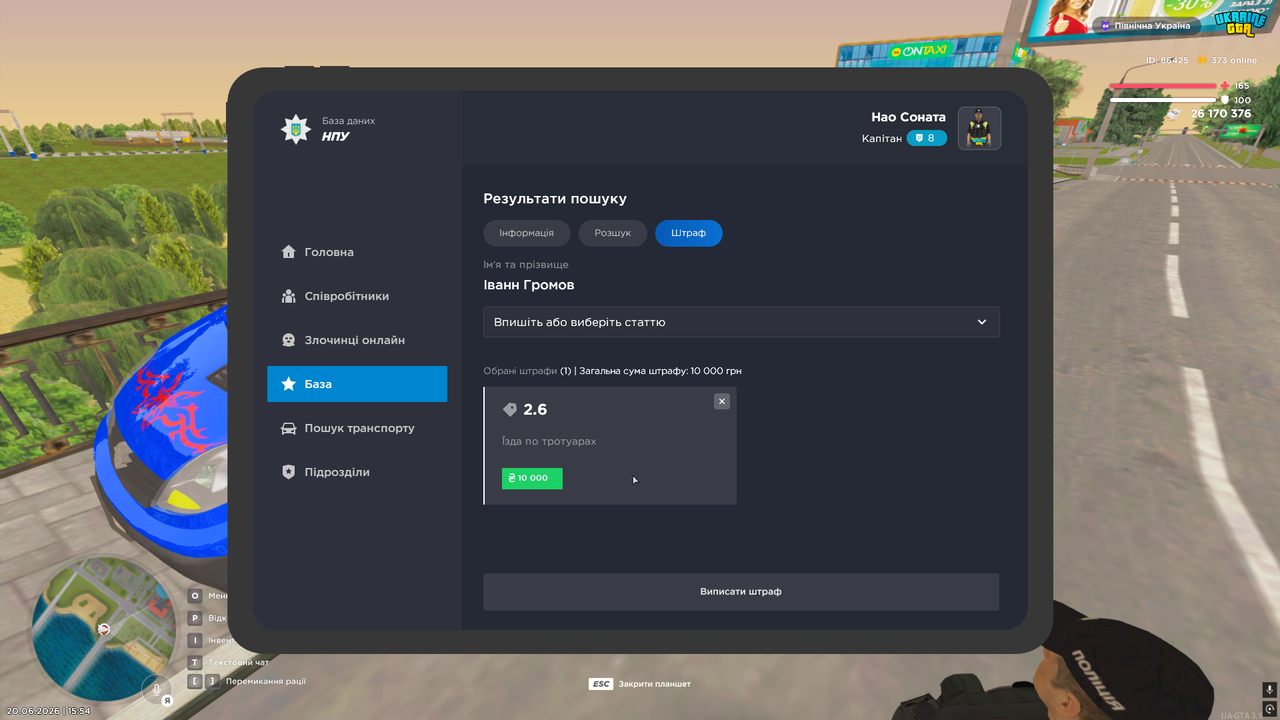Viewport: 1280px width, 720px height.
Task: Open the Співробітники staff section
Action: 357,296
